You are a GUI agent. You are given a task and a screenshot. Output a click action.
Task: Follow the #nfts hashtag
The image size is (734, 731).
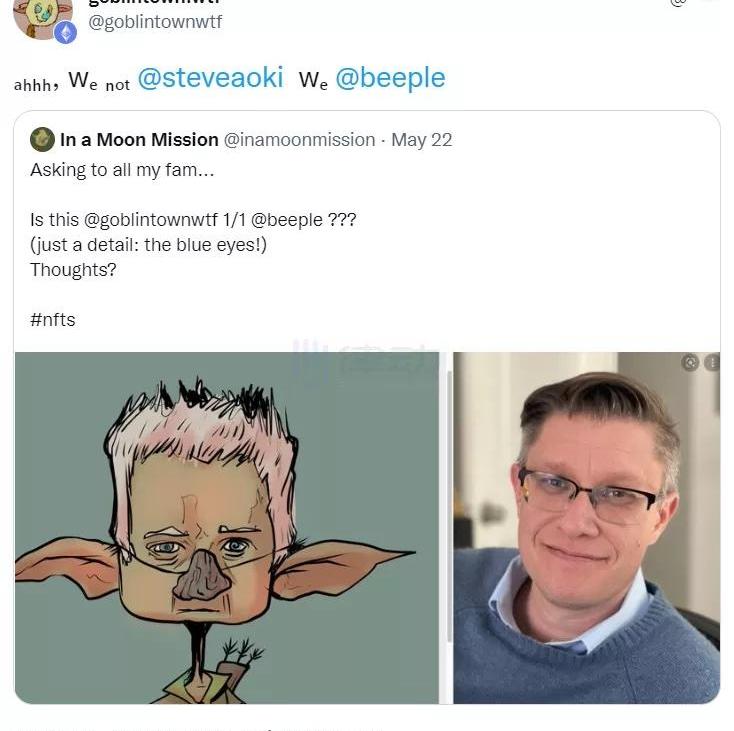[52, 320]
